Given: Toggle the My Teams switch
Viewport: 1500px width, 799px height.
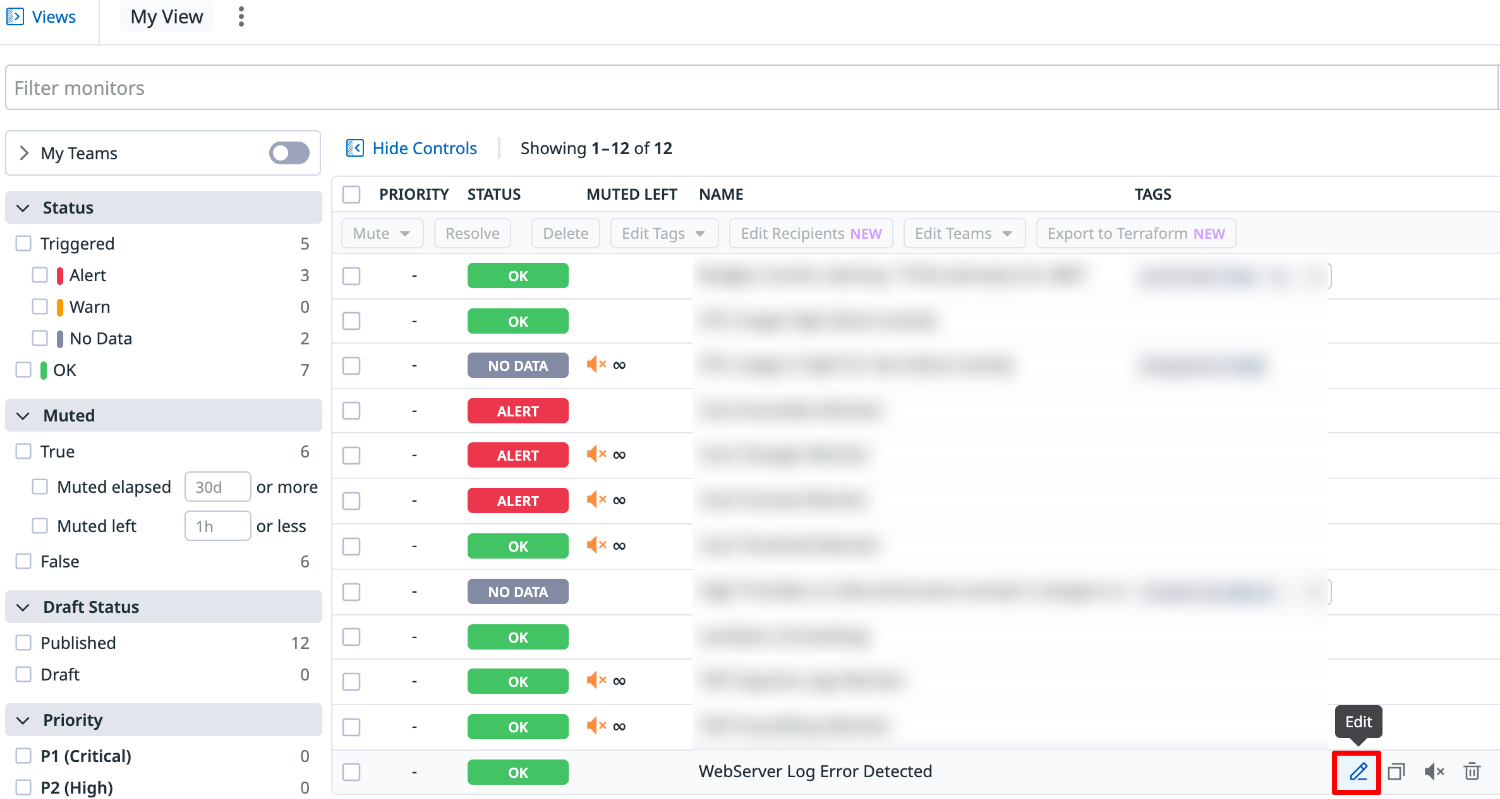Looking at the screenshot, I should point(289,153).
